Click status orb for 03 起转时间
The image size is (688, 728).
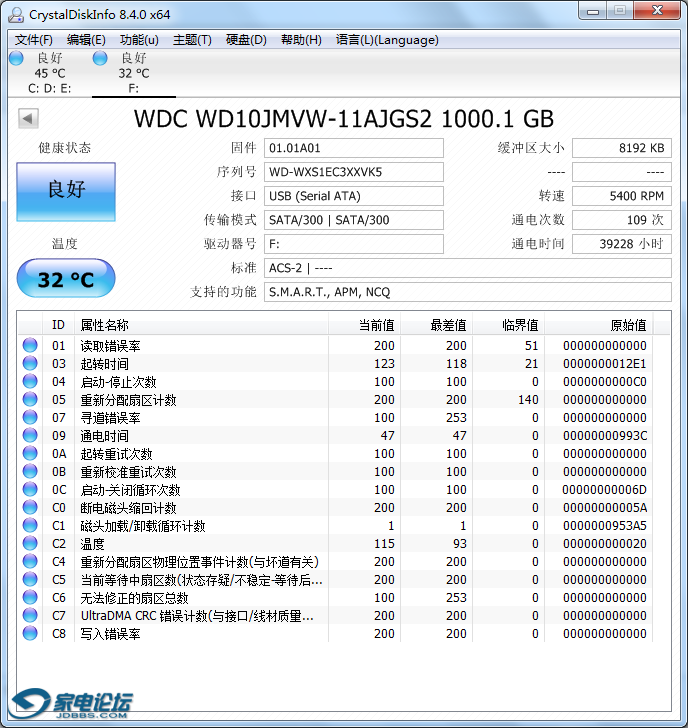pos(30,363)
